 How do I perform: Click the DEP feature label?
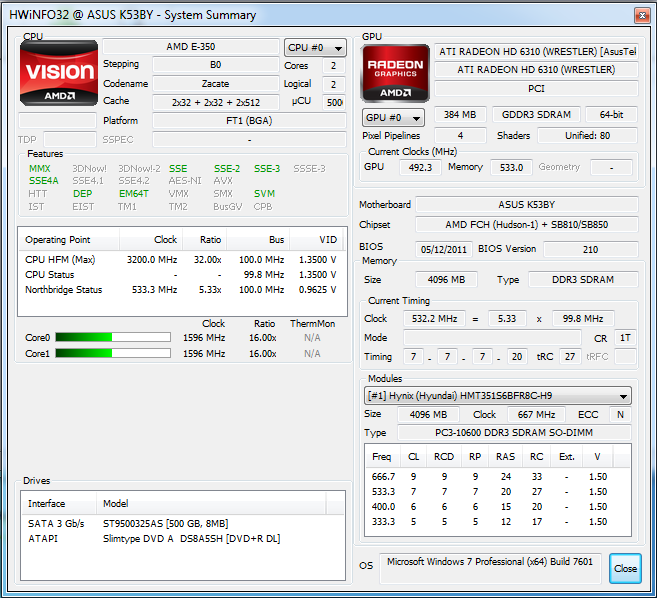pyautogui.click(x=82, y=194)
